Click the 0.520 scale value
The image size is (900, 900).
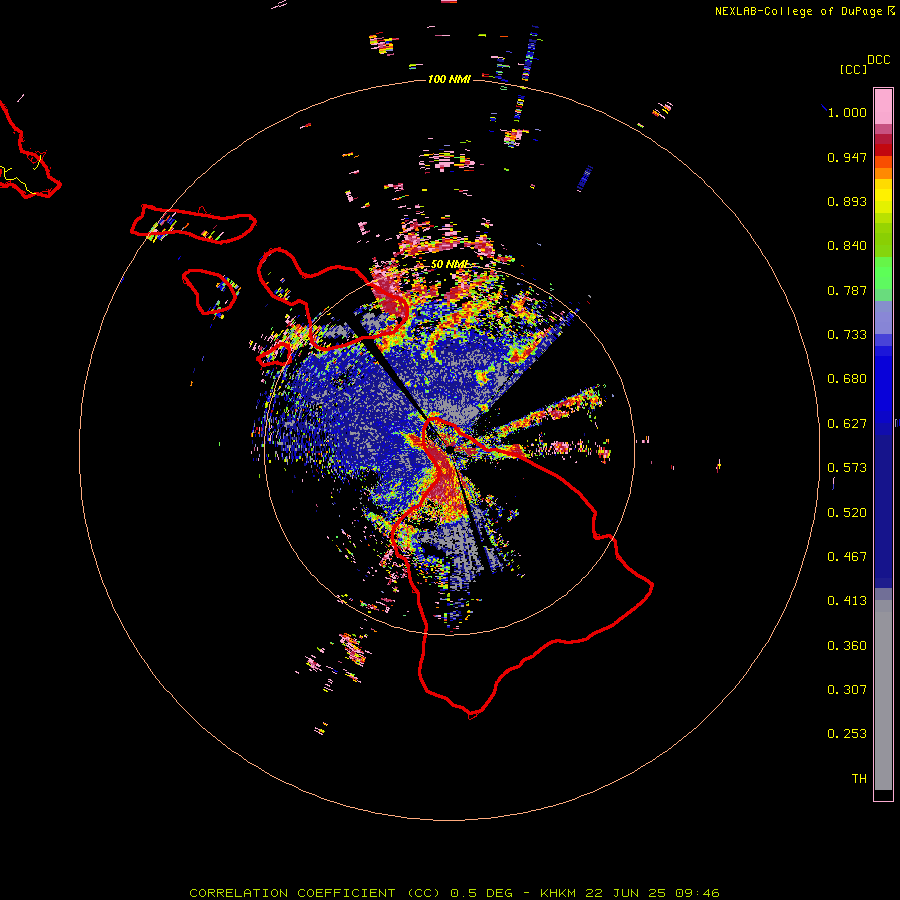click(x=847, y=513)
